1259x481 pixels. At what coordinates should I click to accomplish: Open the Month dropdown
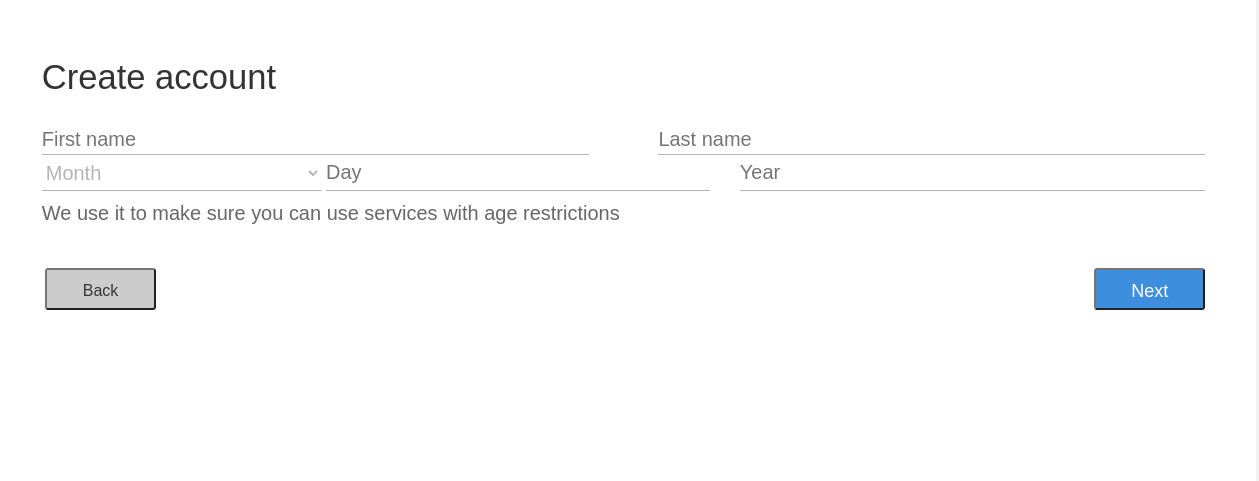(x=181, y=173)
